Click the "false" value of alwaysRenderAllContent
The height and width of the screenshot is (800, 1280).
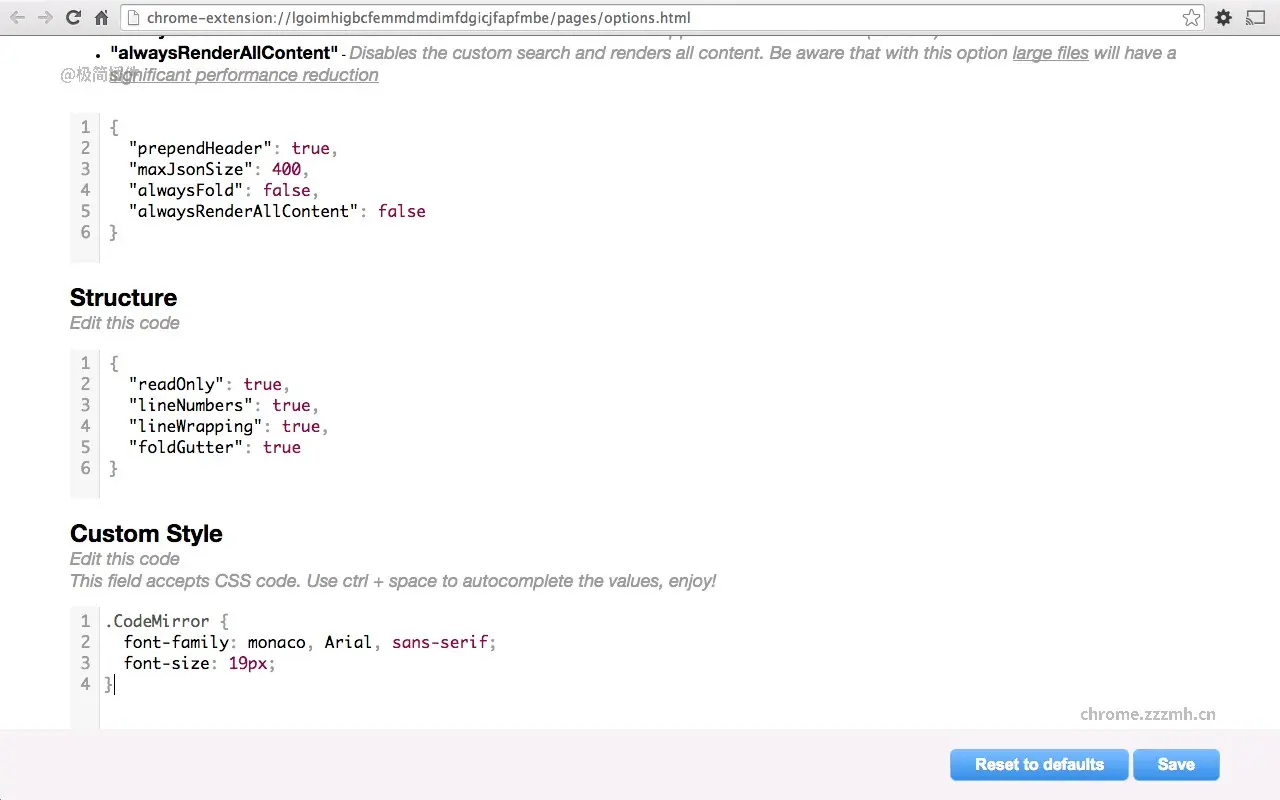coord(401,211)
